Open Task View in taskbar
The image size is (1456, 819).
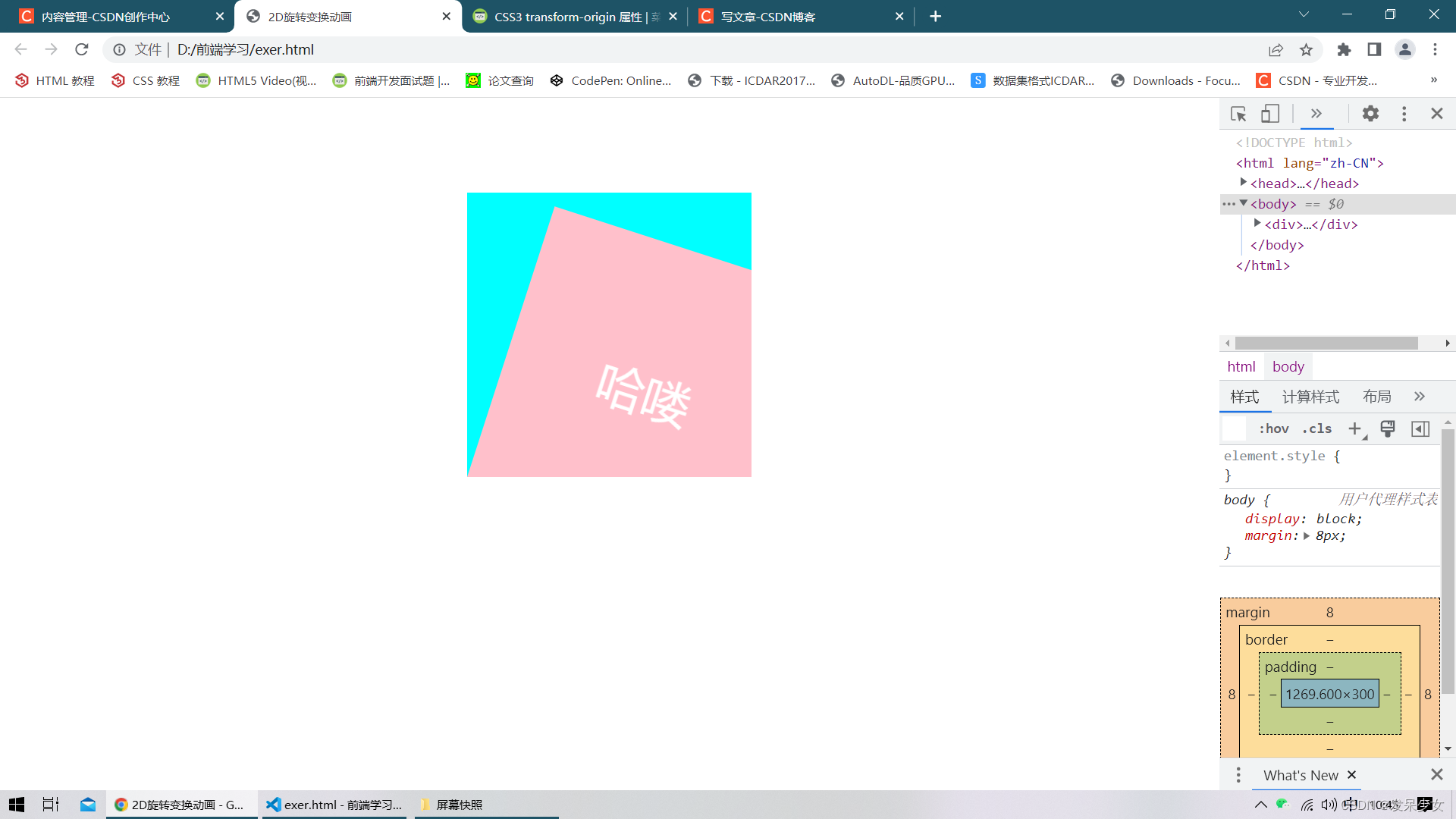pyautogui.click(x=51, y=805)
